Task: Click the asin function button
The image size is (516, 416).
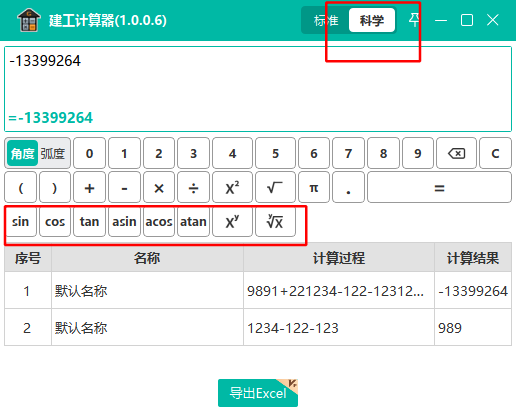Action: click(124, 221)
